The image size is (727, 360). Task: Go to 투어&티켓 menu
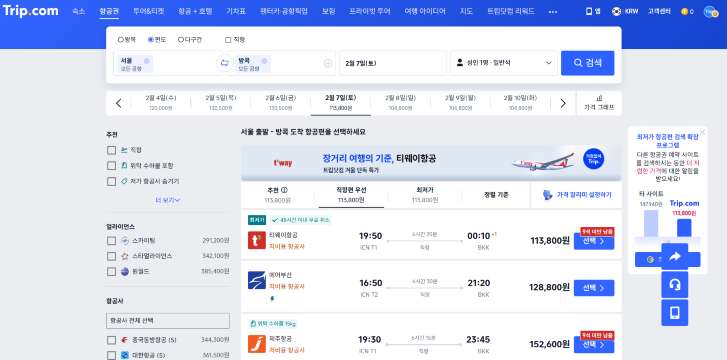coord(148,12)
